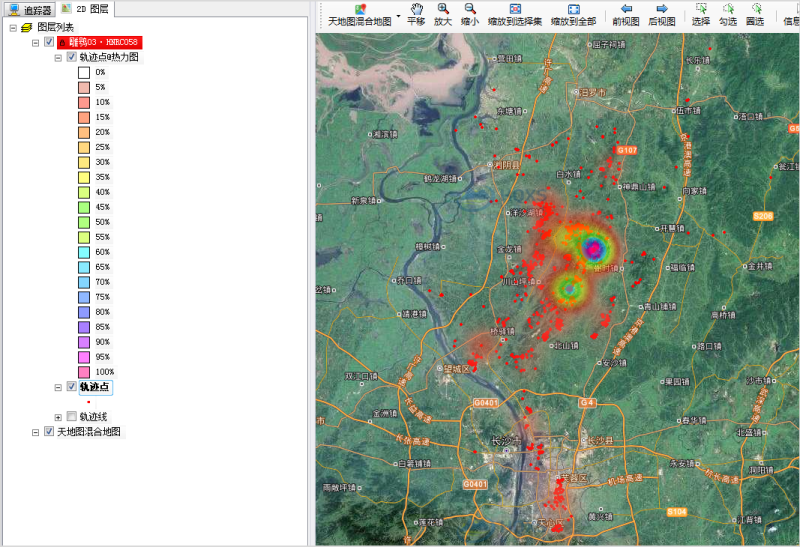
Task: Uncheck the 轨迹点@热力图 layer checkbox
Action: point(72,57)
